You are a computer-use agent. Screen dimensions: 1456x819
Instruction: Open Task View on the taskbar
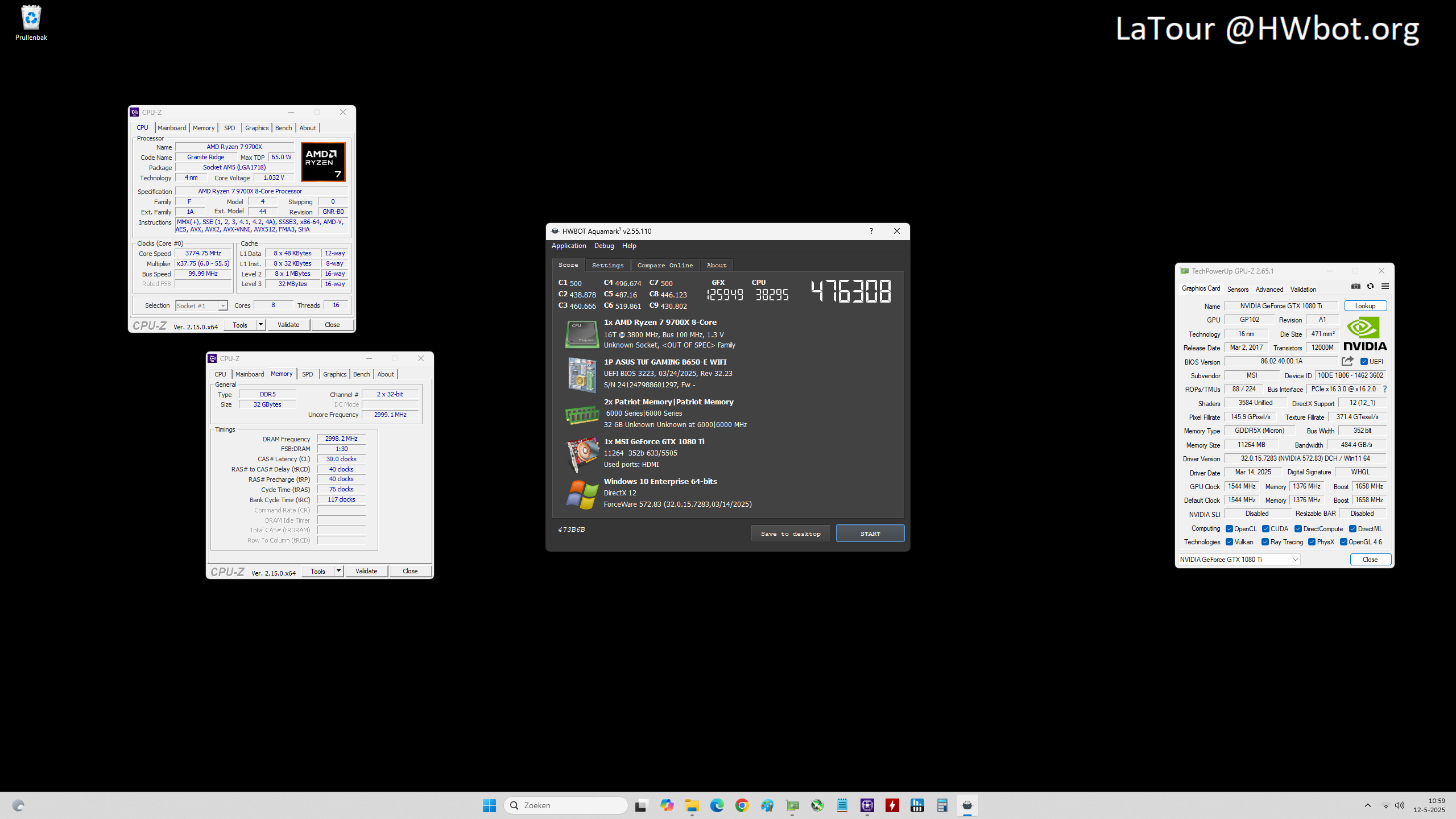641,805
